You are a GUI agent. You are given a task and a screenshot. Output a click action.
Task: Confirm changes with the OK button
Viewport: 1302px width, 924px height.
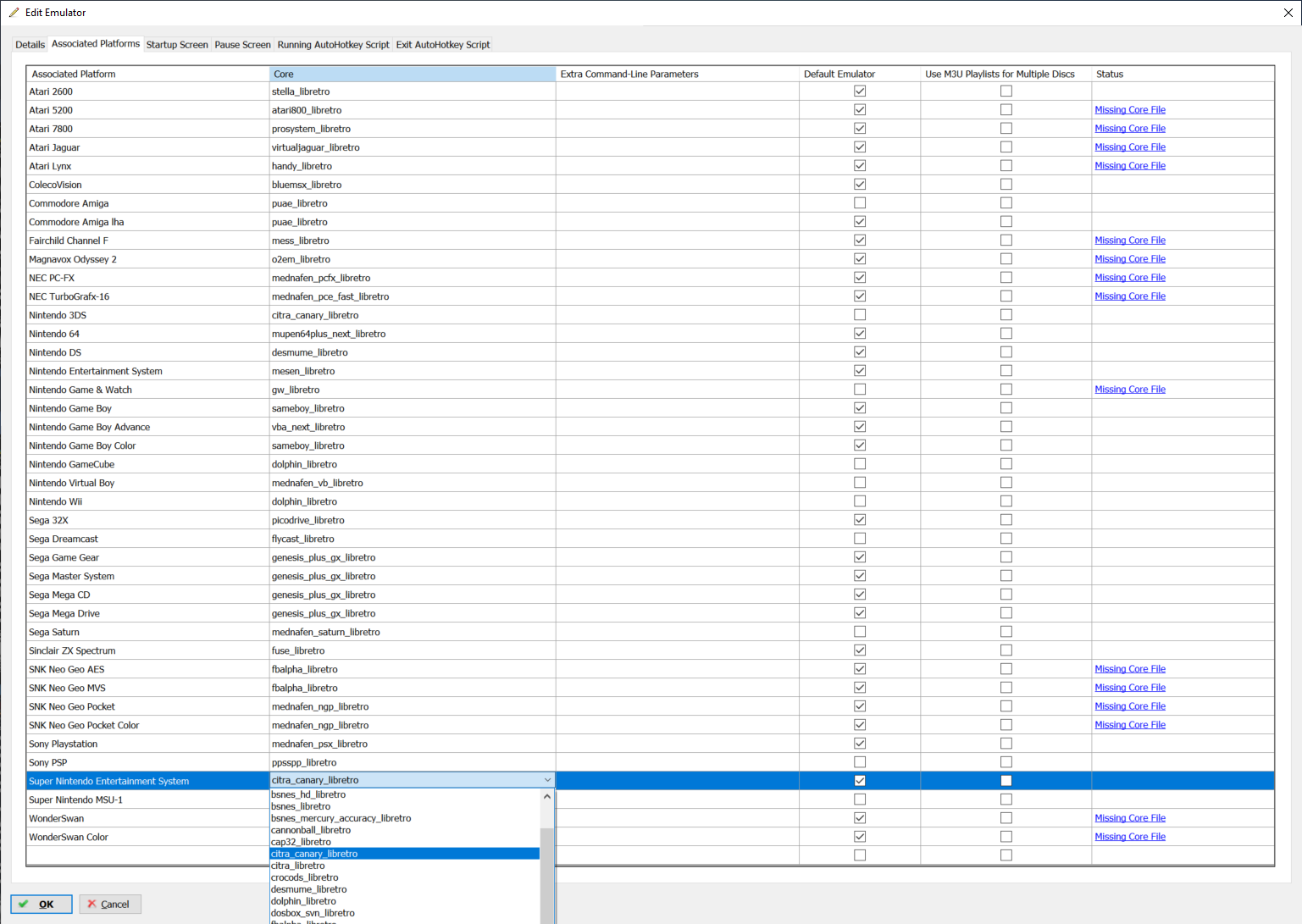42,904
